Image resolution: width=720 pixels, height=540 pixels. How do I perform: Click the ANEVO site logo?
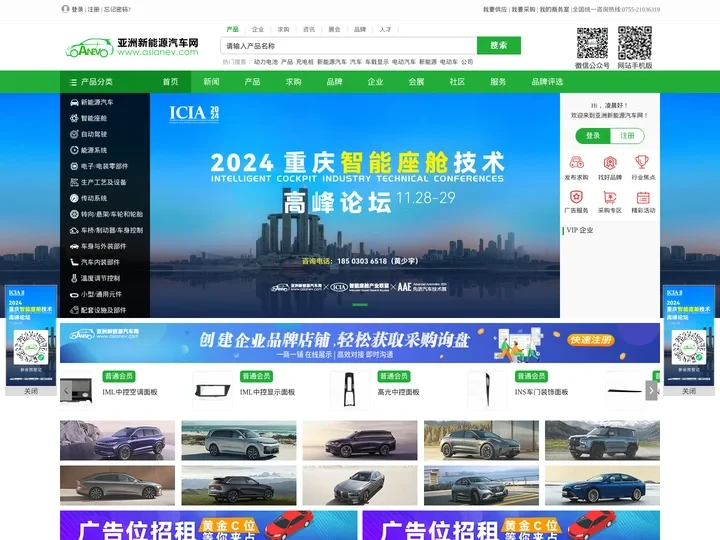pos(132,47)
